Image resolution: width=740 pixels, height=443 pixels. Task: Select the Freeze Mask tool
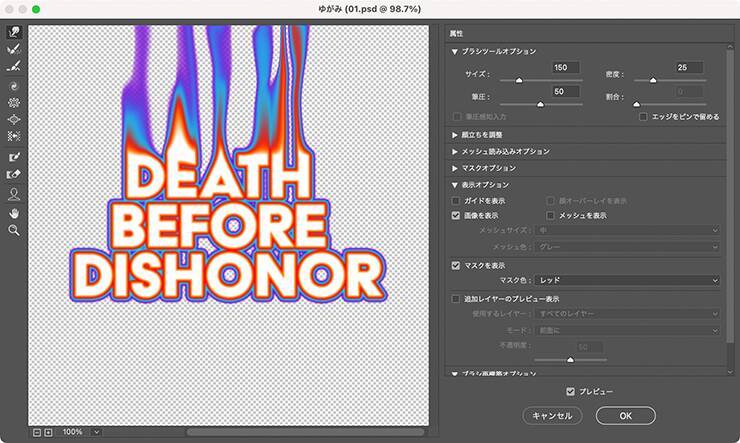[x=14, y=157]
